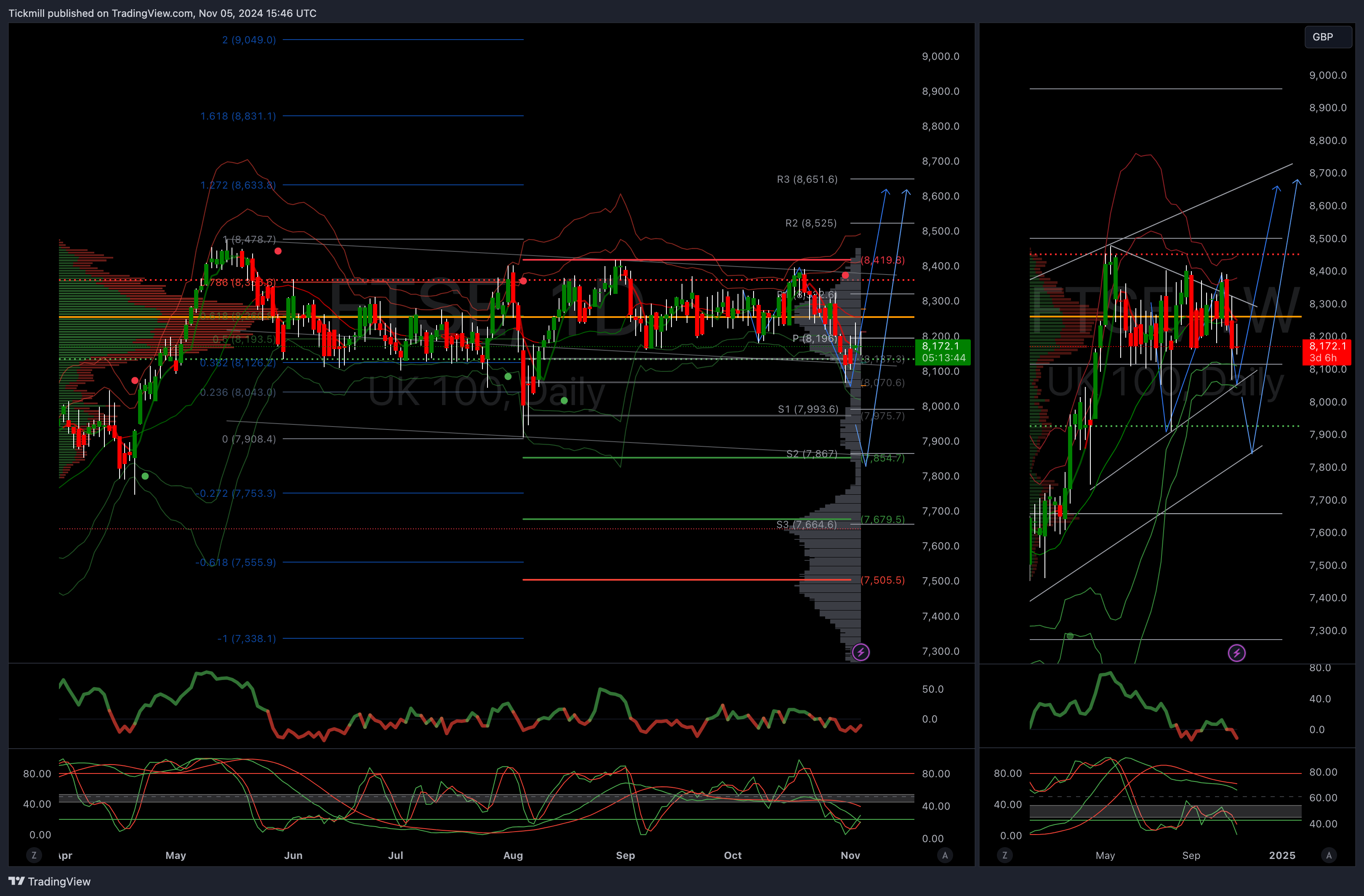
Task: Click the Nov label on left time axis
Action: (x=850, y=855)
